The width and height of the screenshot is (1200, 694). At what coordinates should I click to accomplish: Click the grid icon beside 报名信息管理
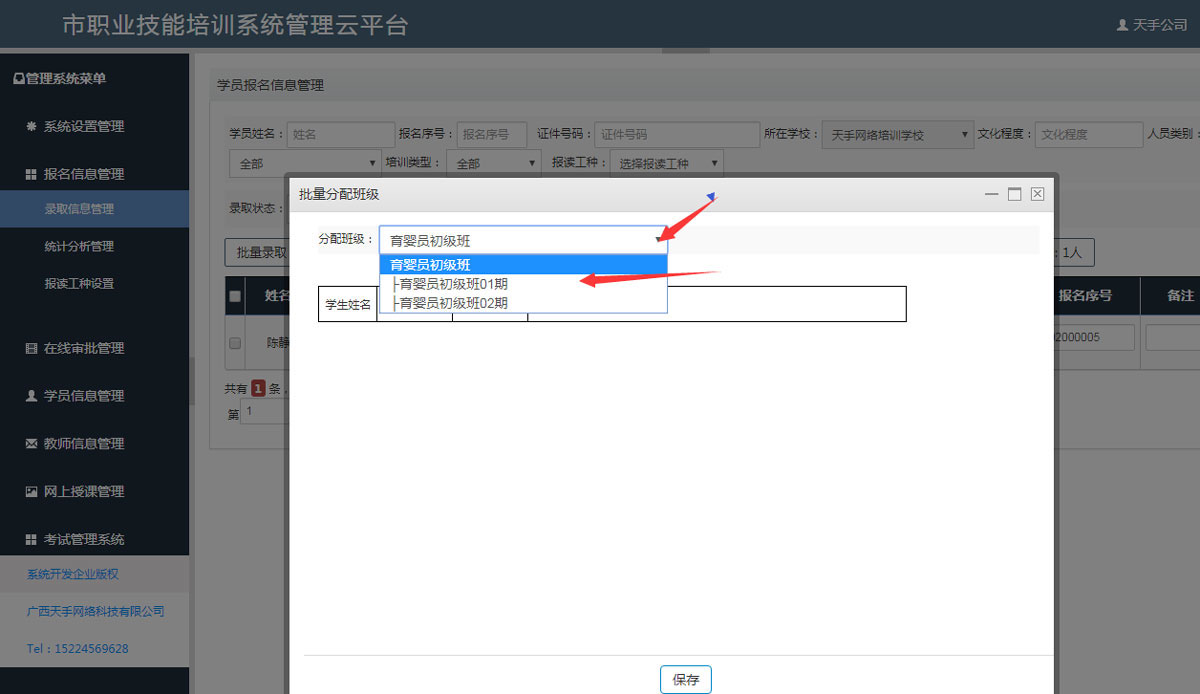point(31,174)
